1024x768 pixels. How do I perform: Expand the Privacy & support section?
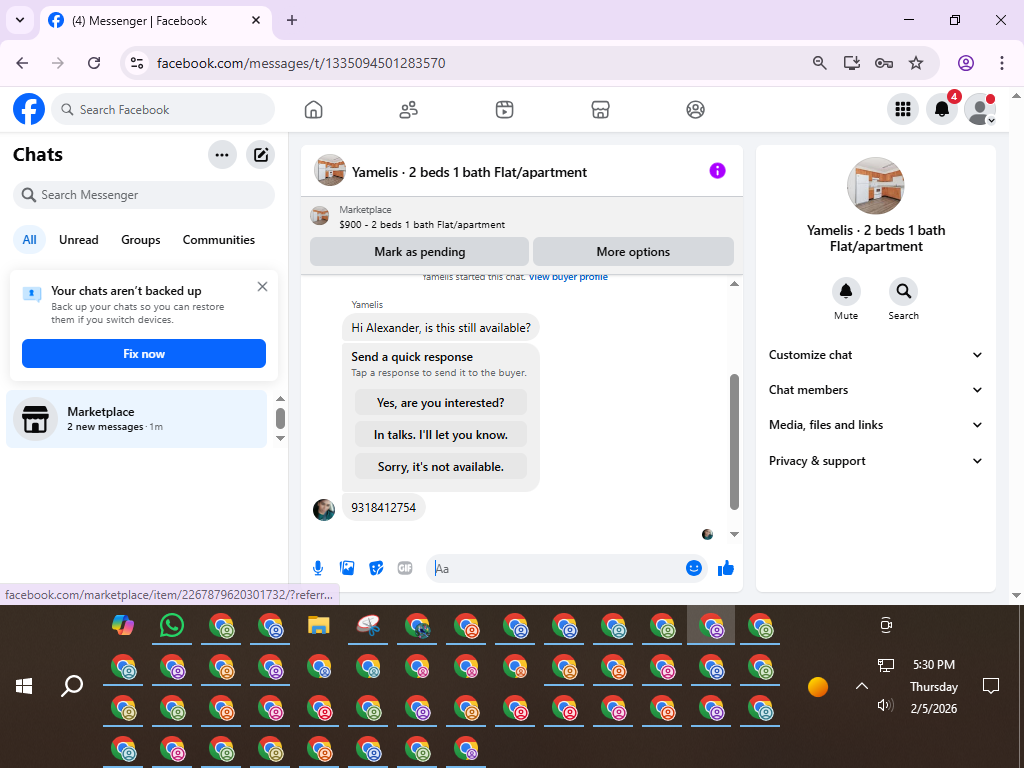[x=876, y=461]
